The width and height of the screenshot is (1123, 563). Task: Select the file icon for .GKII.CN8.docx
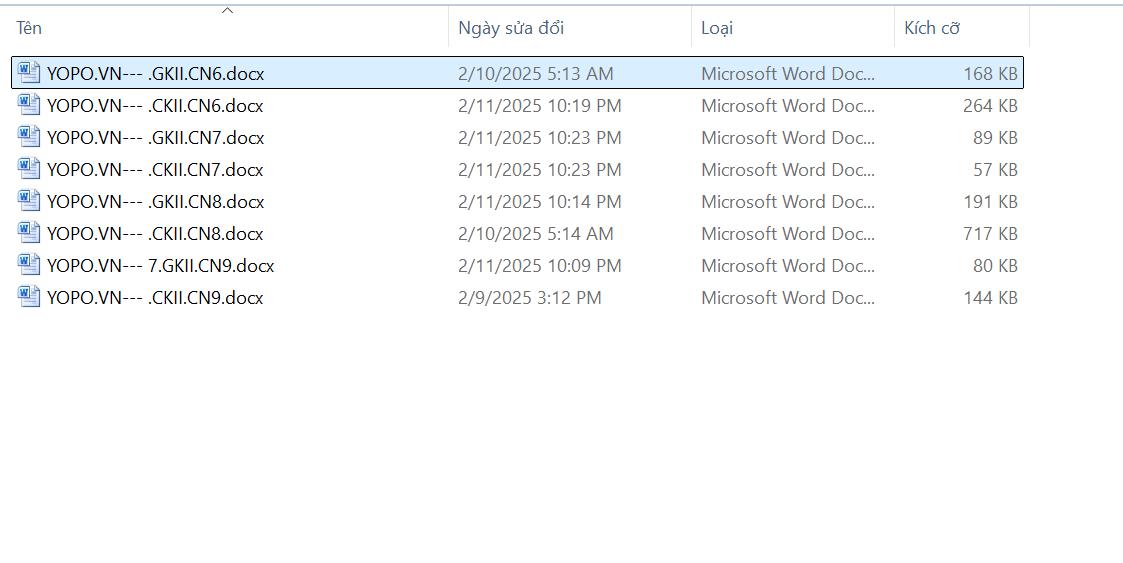point(29,201)
